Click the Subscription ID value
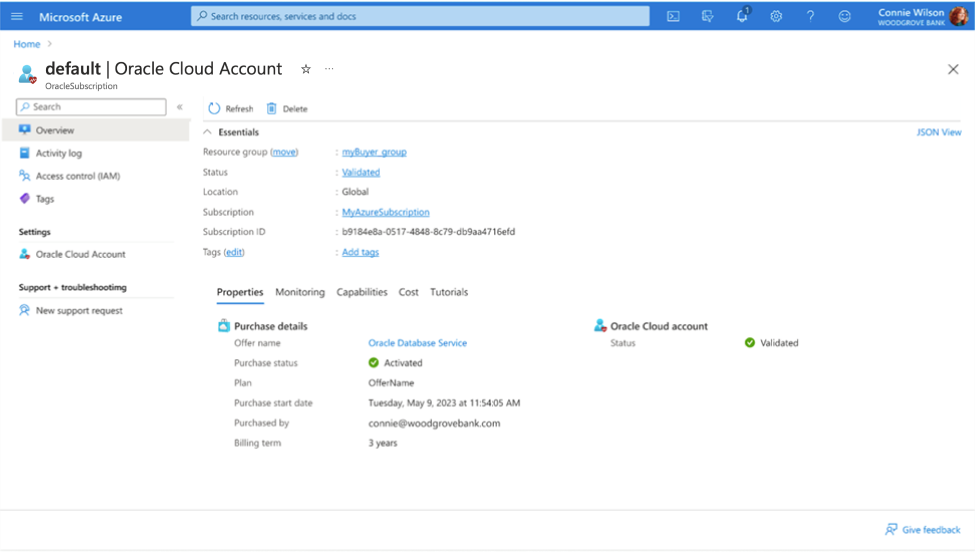The width and height of the screenshot is (975, 552). 428,232
